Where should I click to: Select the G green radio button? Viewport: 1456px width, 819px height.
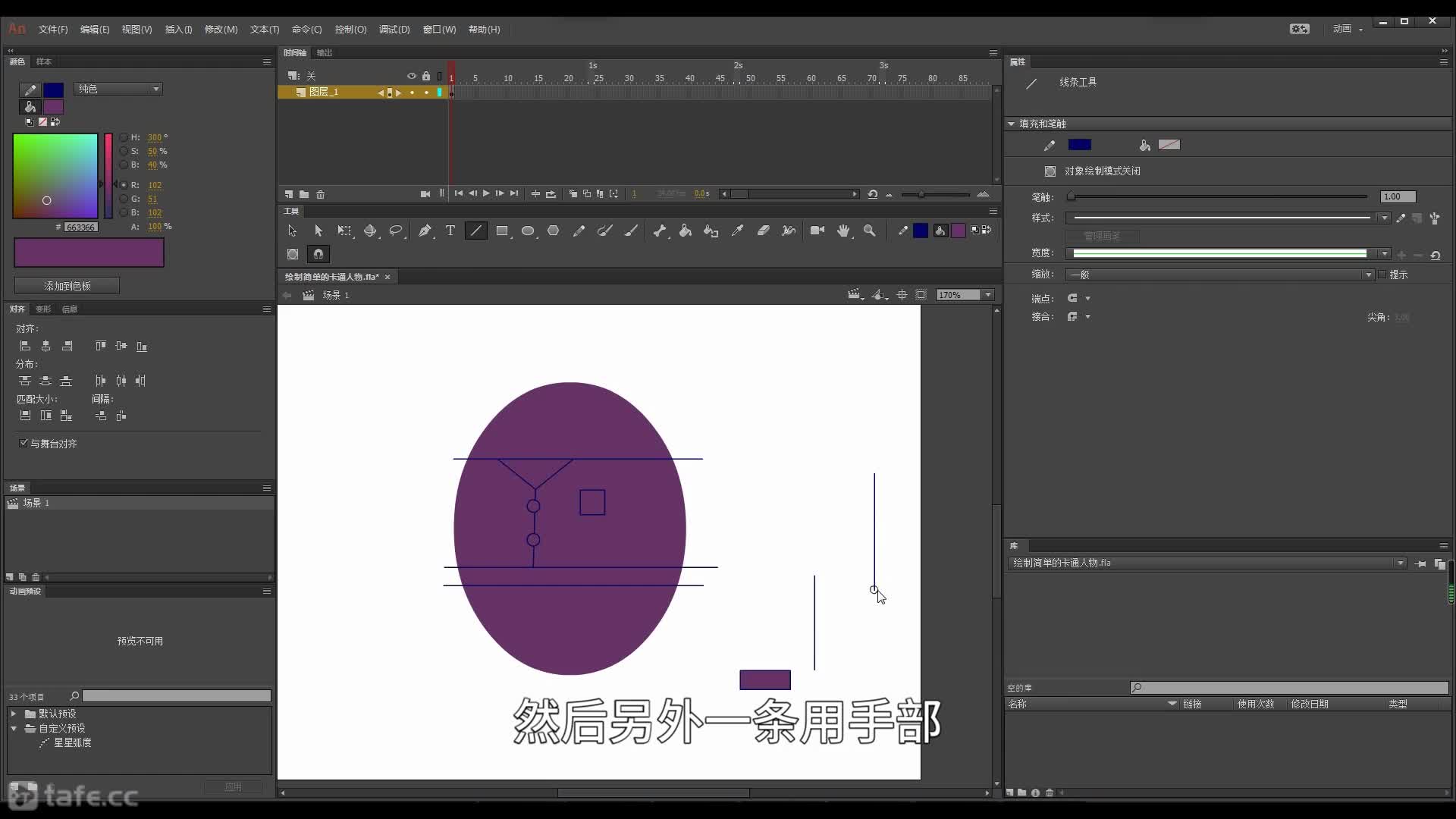[124, 199]
